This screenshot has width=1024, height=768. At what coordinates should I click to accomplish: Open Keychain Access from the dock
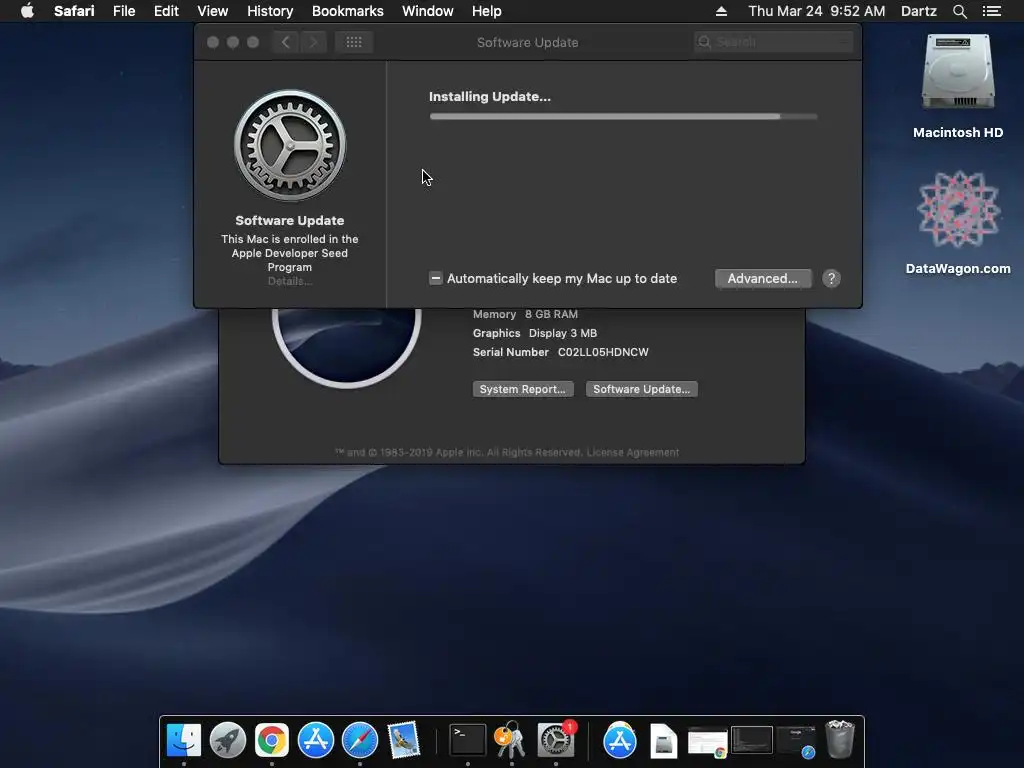coord(511,740)
